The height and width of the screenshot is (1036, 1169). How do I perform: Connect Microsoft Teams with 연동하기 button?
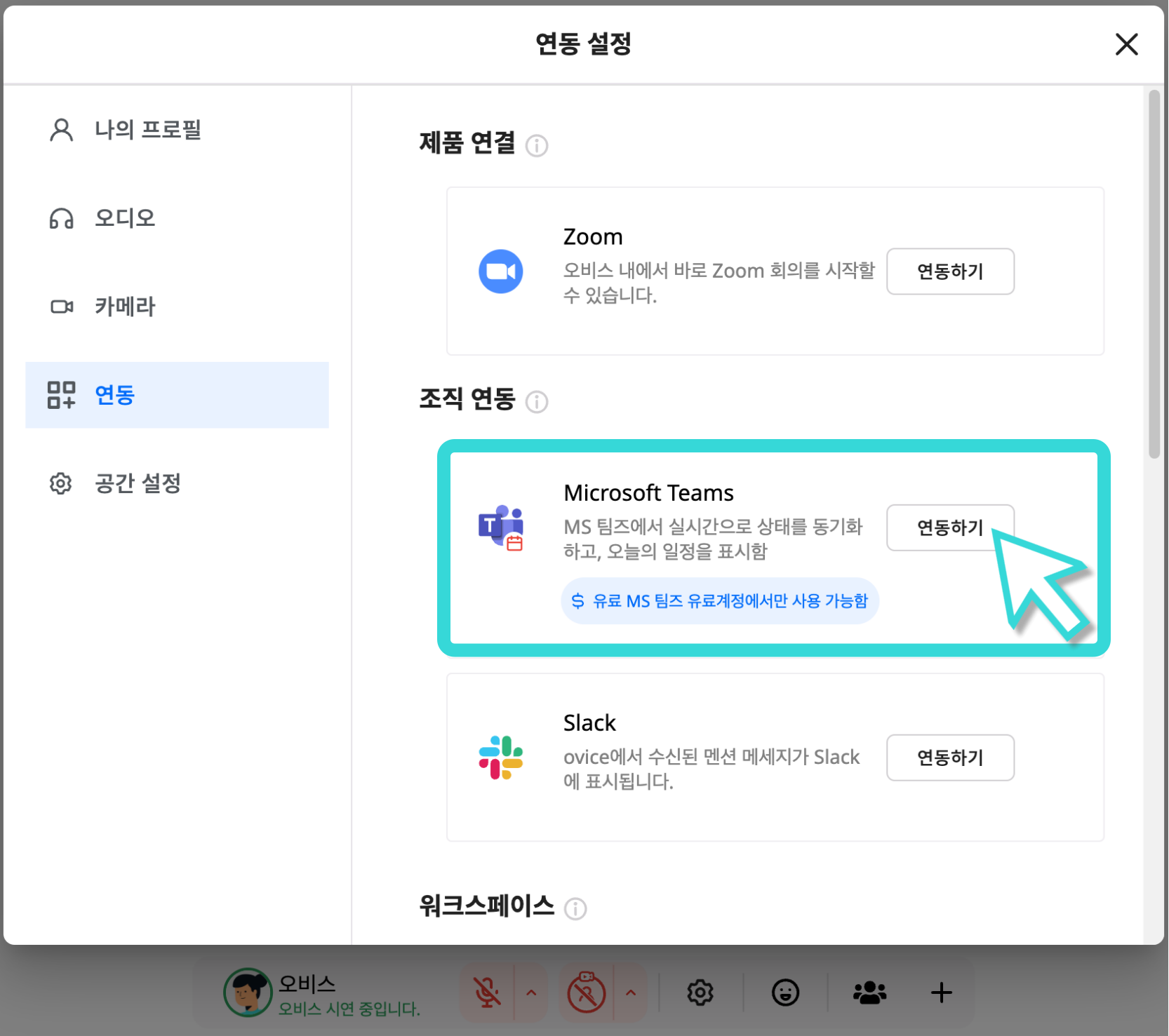[x=950, y=527]
